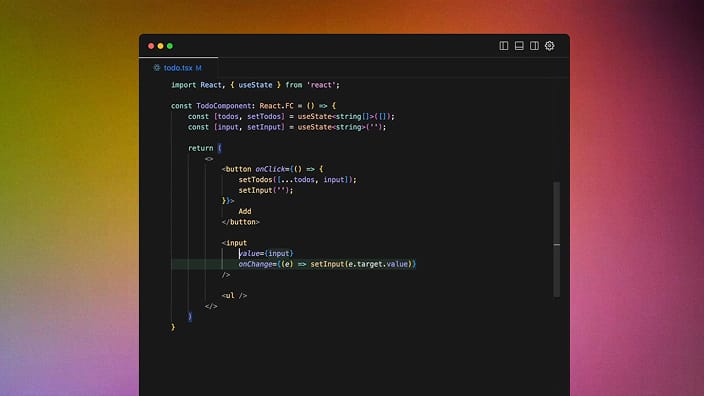Click the 'M' modified marker on tab

198,68
